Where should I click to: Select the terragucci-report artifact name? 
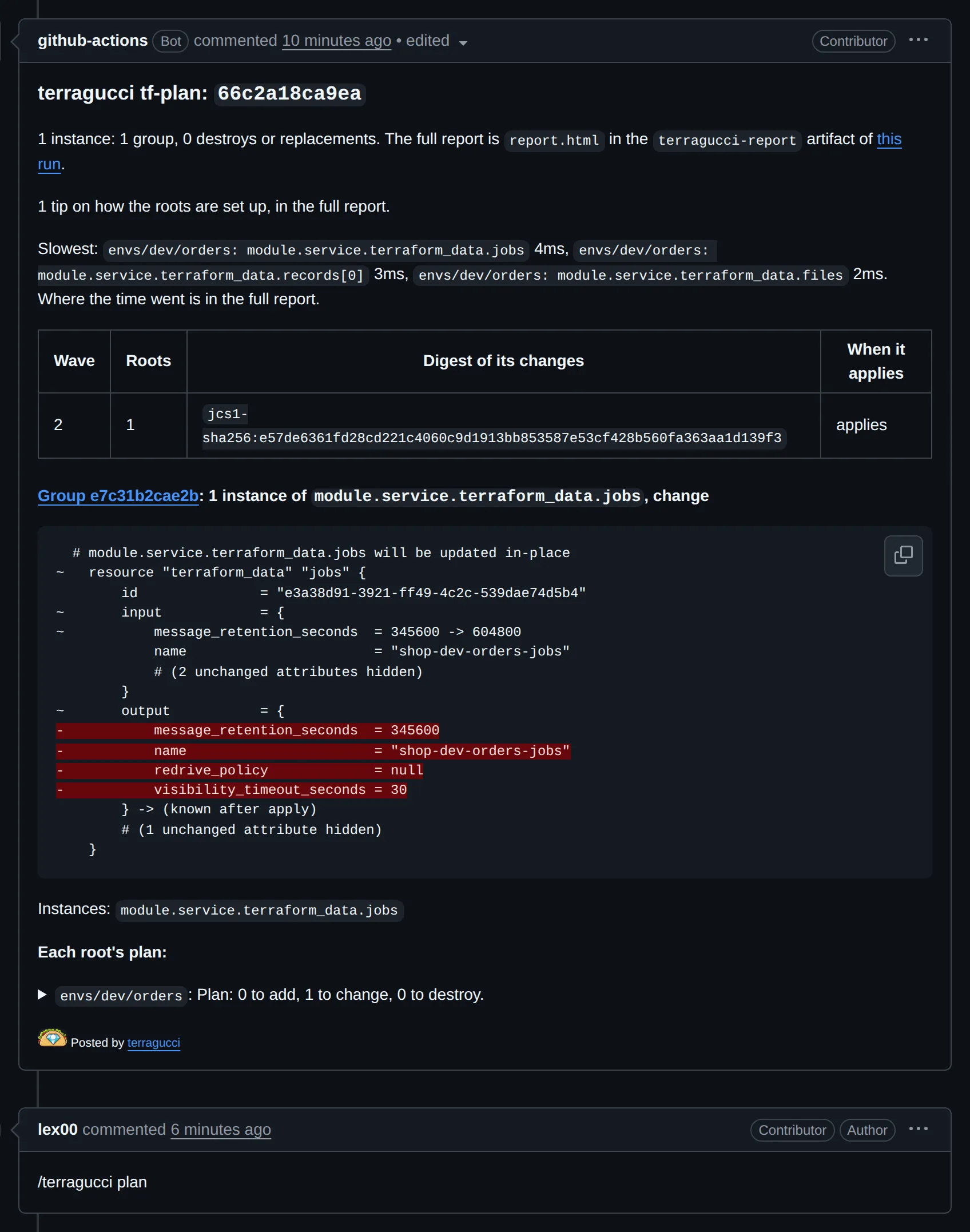click(x=727, y=140)
